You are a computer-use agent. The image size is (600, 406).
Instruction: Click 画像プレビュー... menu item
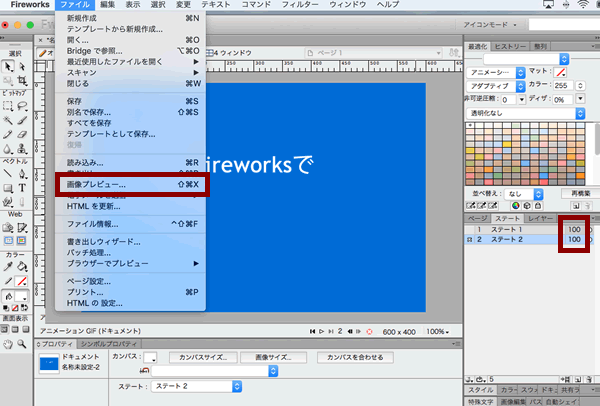click(132, 184)
